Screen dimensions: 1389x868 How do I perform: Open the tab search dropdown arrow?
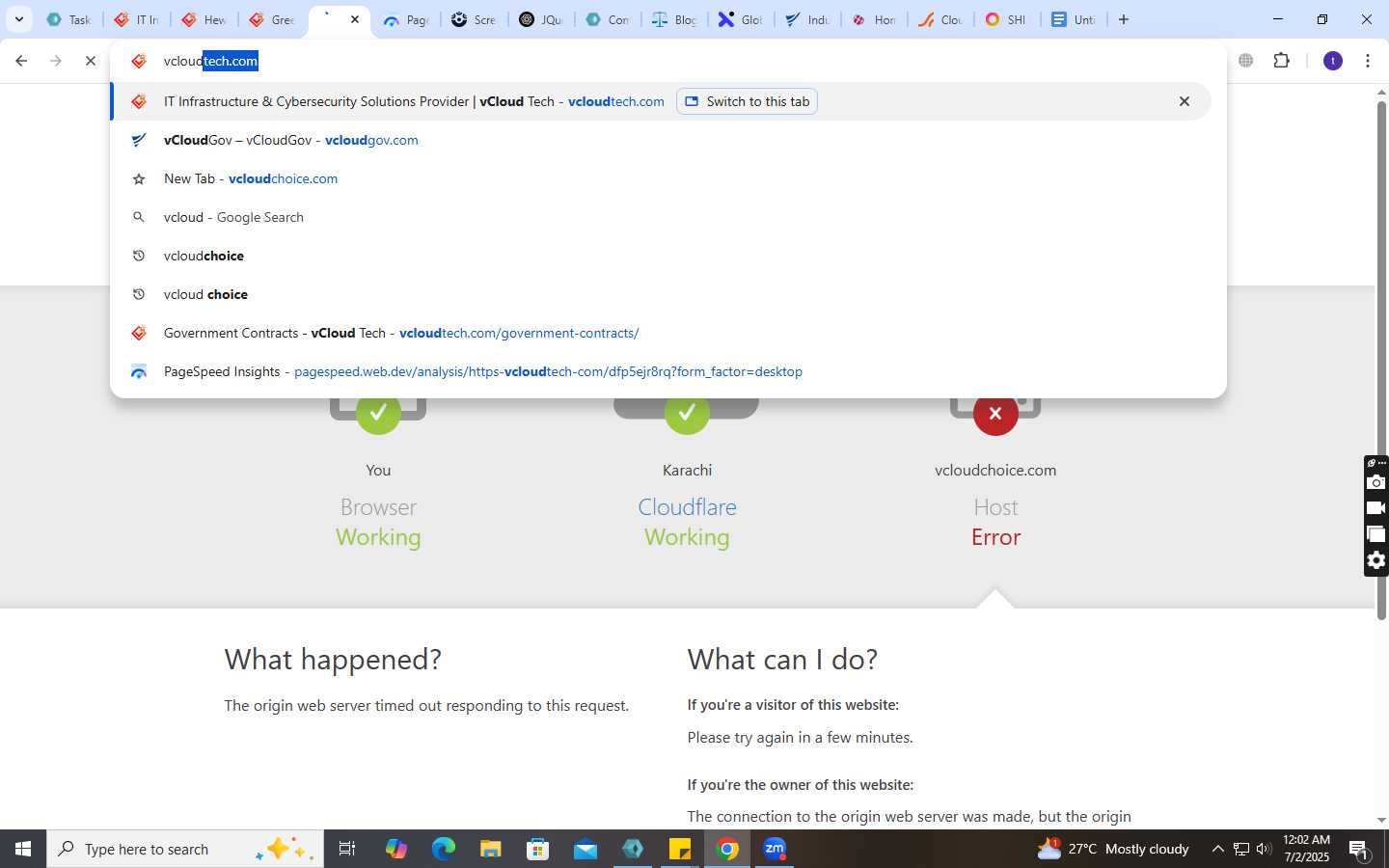[x=18, y=19]
